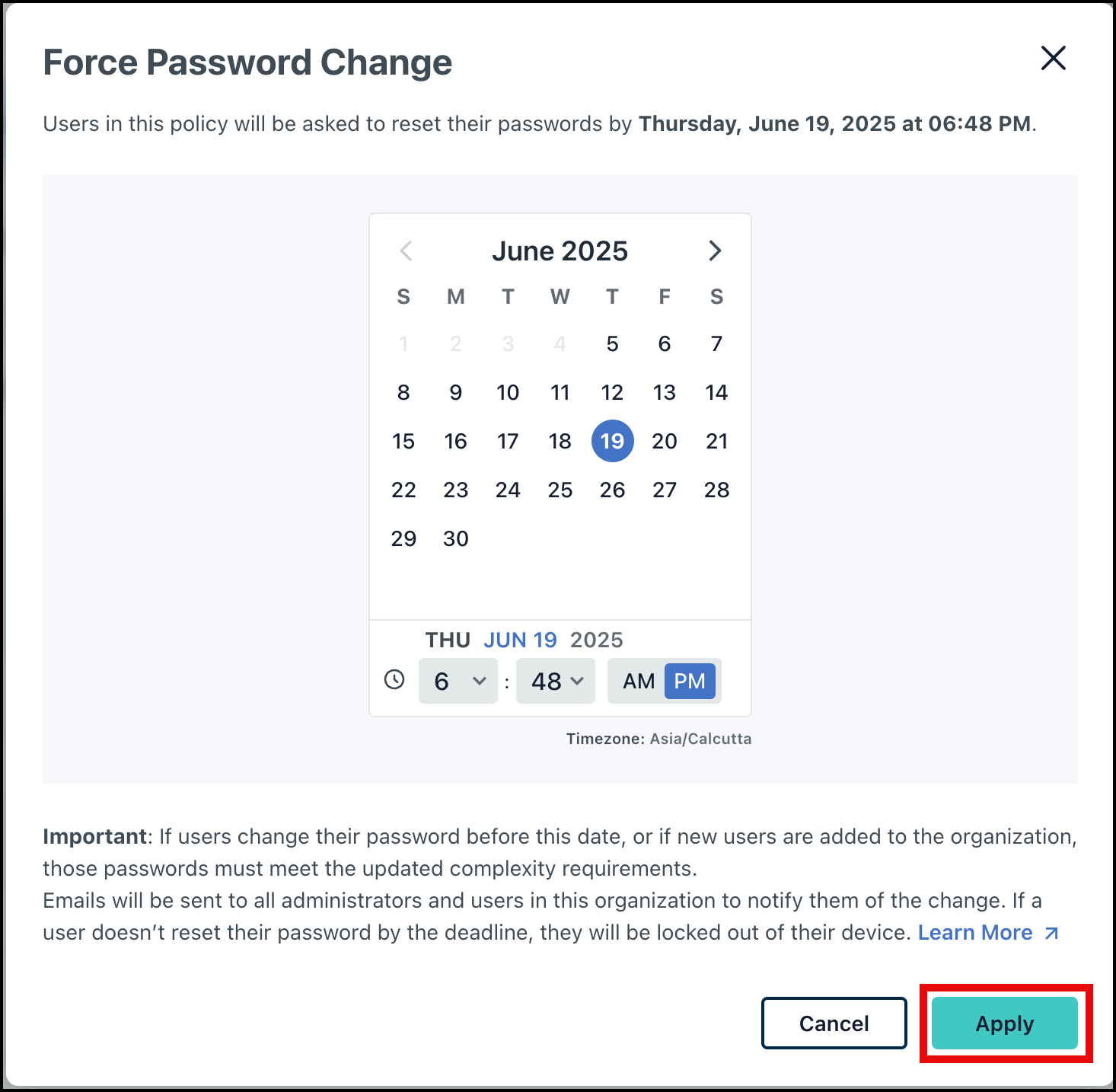The width and height of the screenshot is (1116, 1092).
Task: Open the minutes dropdown showing 48
Action: [x=555, y=681]
